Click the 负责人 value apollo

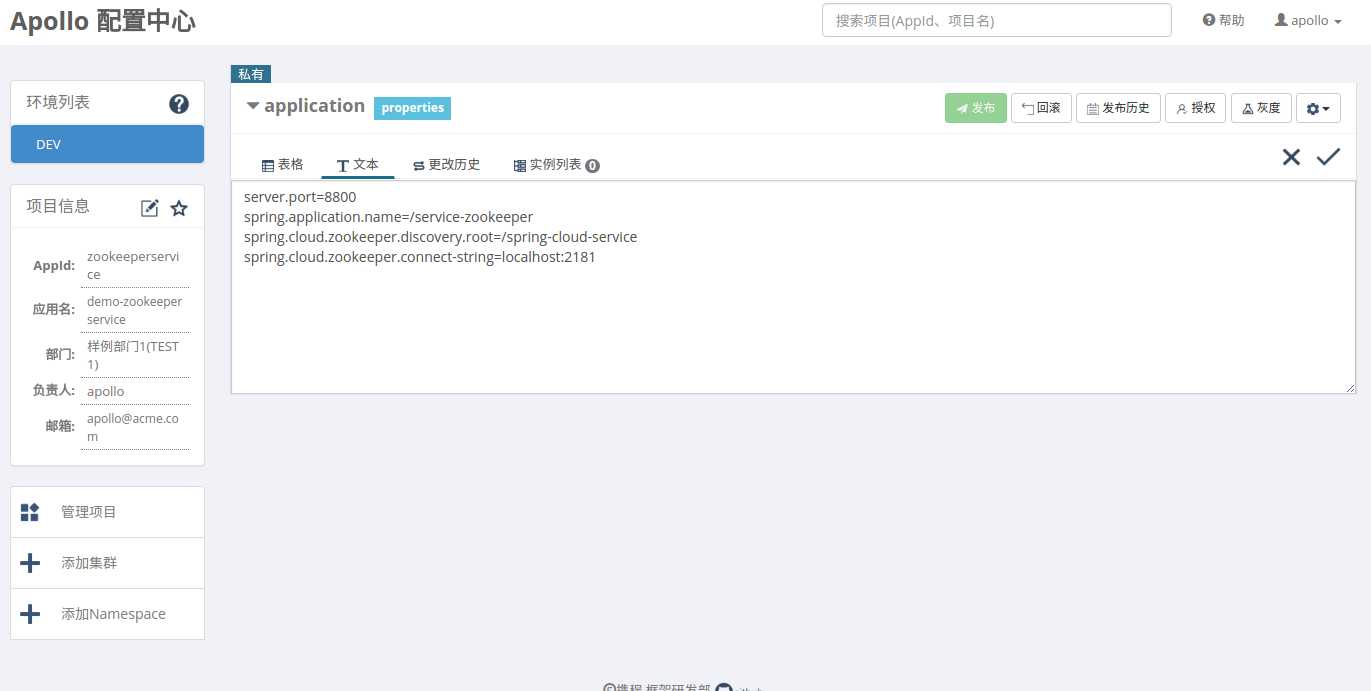106,391
